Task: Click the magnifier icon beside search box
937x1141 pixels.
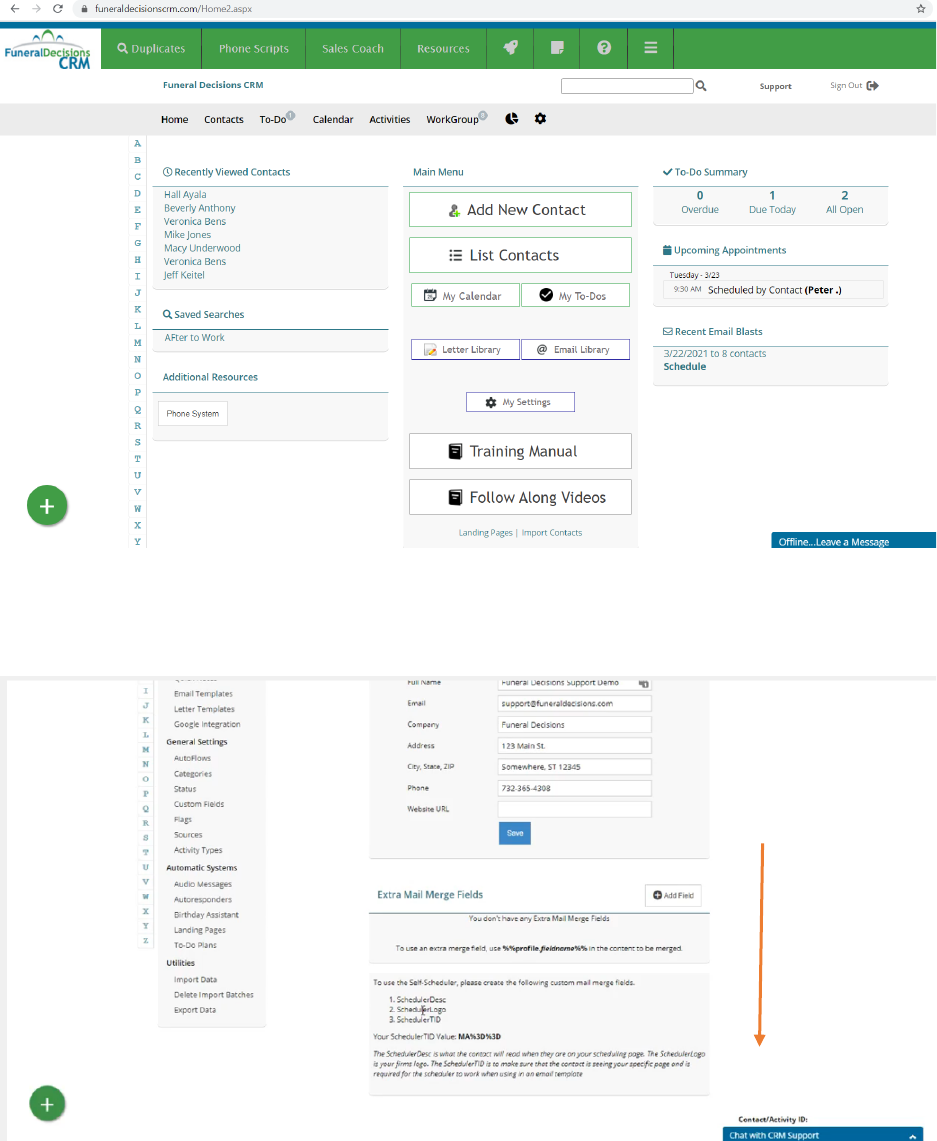Action: pyautogui.click(x=701, y=86)
